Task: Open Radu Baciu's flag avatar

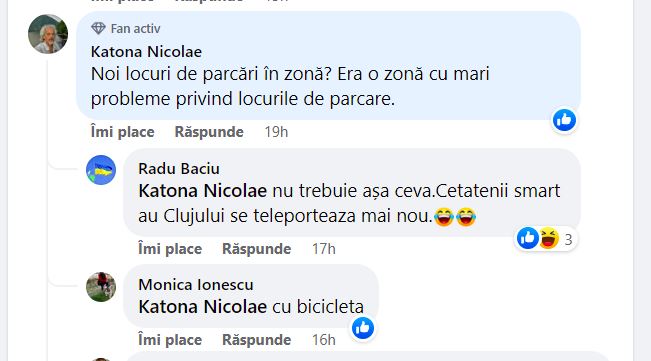Action: coord(101,170)
